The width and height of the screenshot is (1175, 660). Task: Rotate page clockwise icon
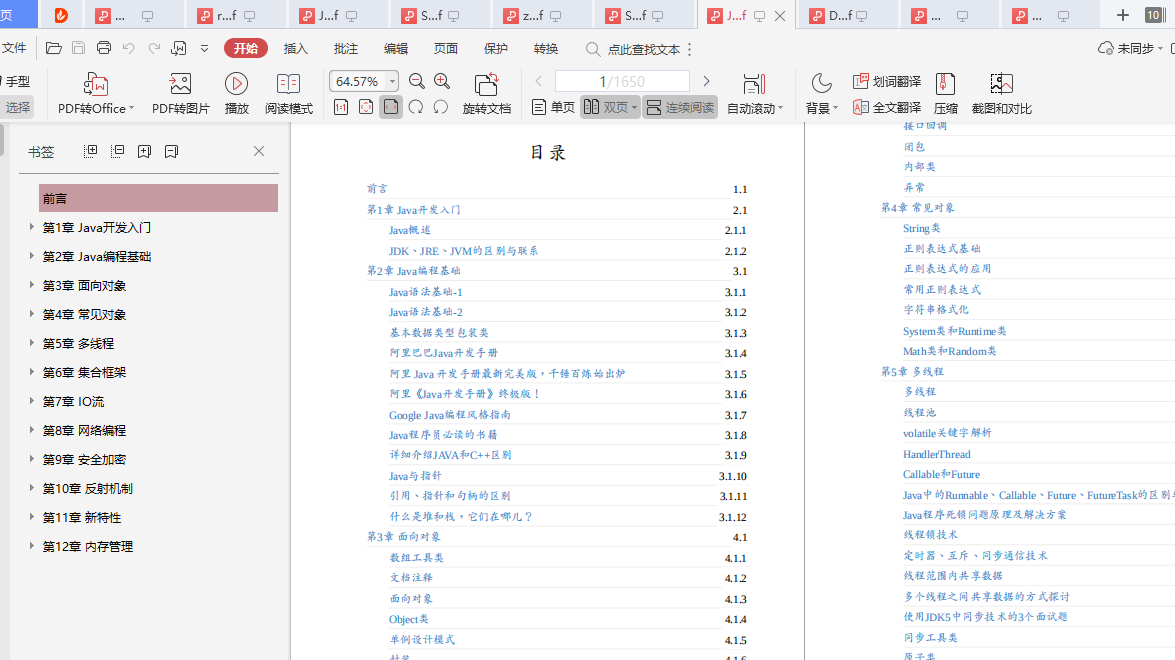416,107
